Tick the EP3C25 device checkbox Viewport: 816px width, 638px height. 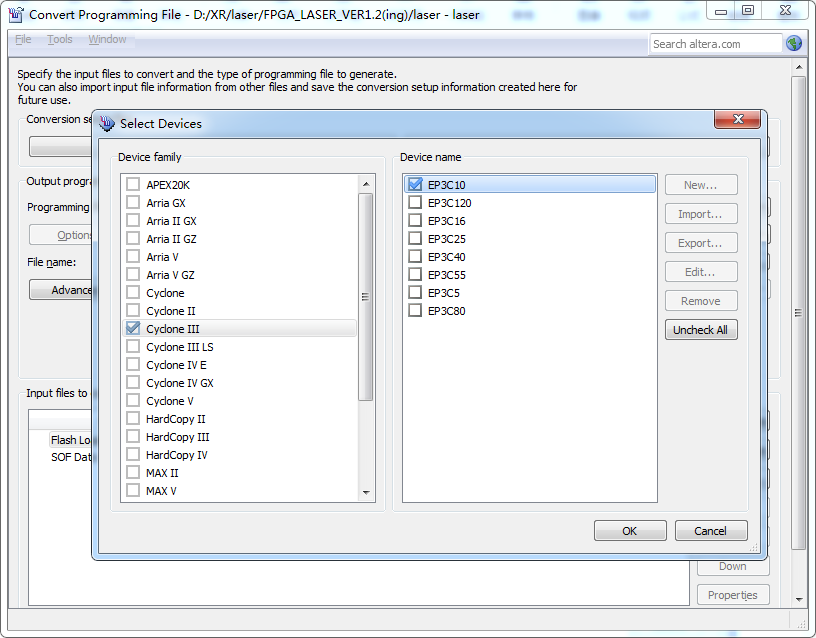click(415, 238)
